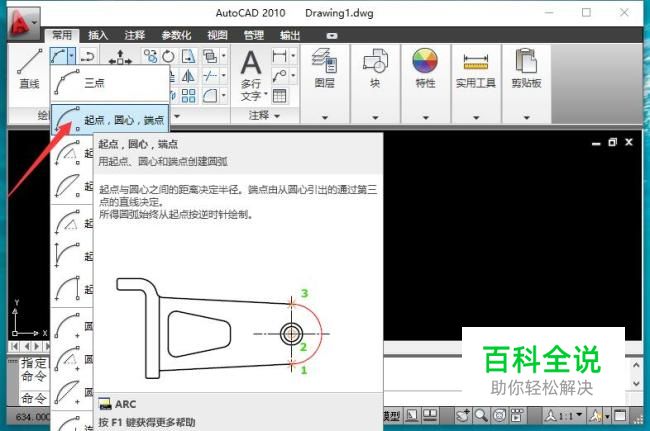Switch to the 输出 ribbon tab
The image size is (650, 431).
(290, 35)
